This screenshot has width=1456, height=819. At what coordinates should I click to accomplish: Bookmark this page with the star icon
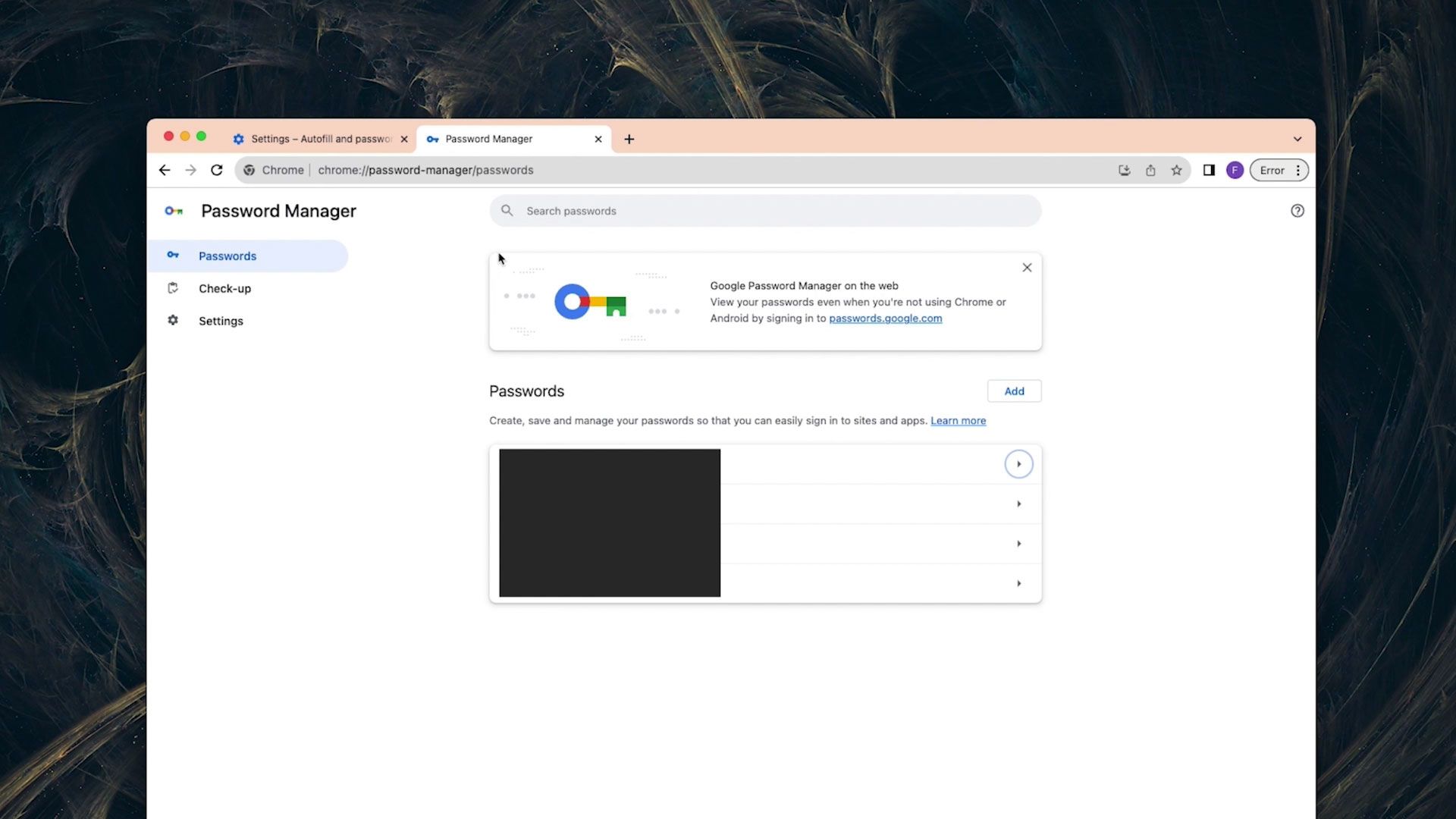[1176, 170]
